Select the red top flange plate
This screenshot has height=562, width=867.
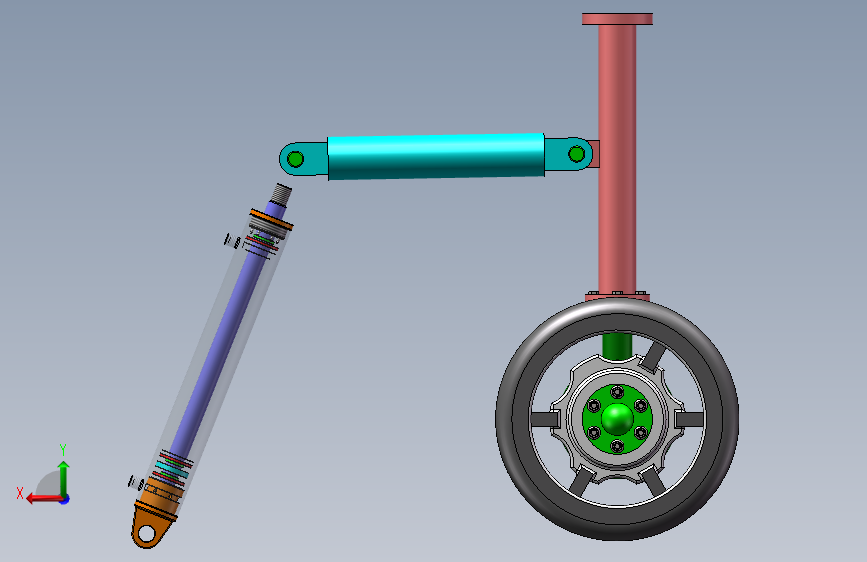pyautogui.click(x=617, y=19)
